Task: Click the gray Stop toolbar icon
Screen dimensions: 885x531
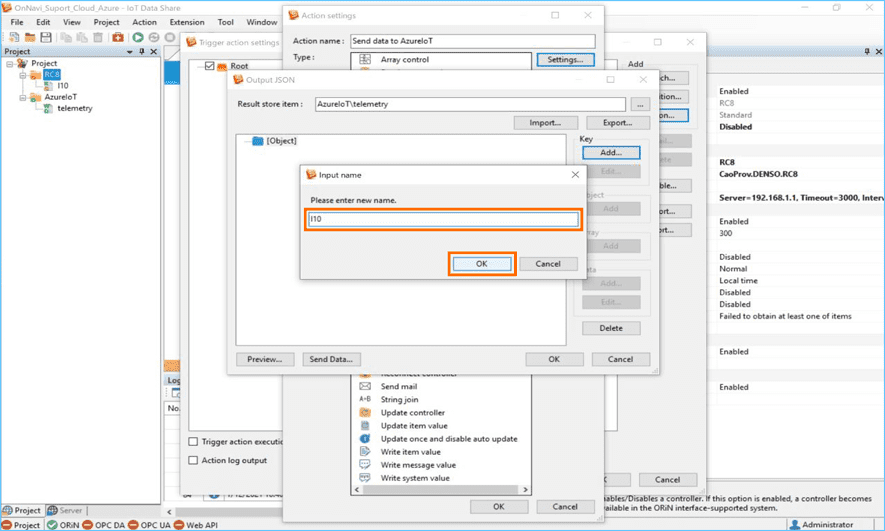Action: [x=169, y=37]
